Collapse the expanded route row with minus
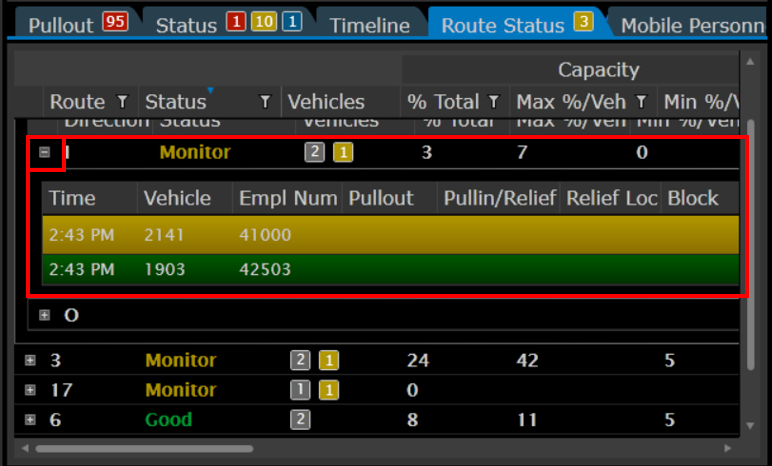The height and width of the screenshot is (466, 772). [44, 153]
